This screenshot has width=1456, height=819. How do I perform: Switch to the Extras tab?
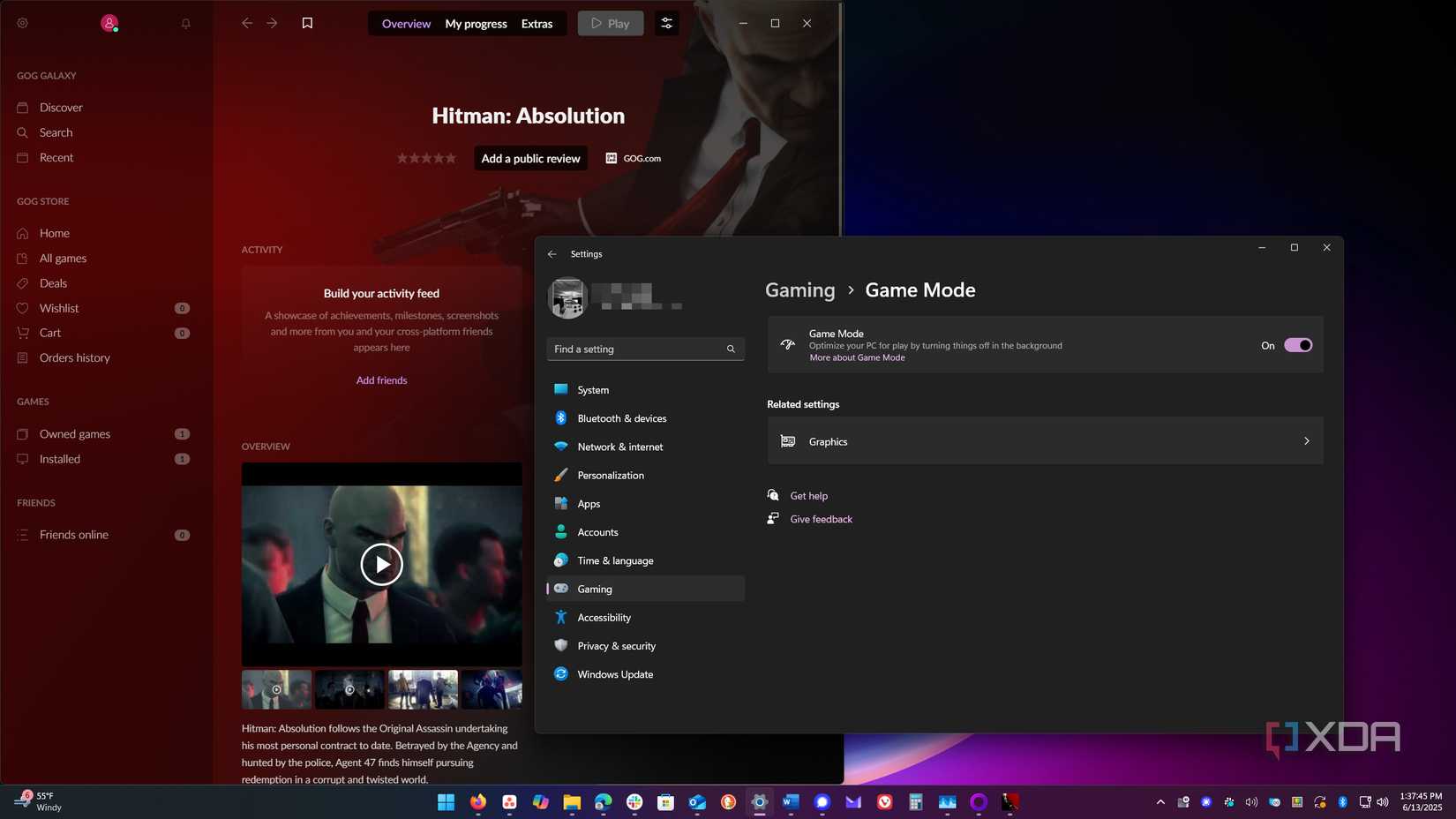click(x=537, y=24)
